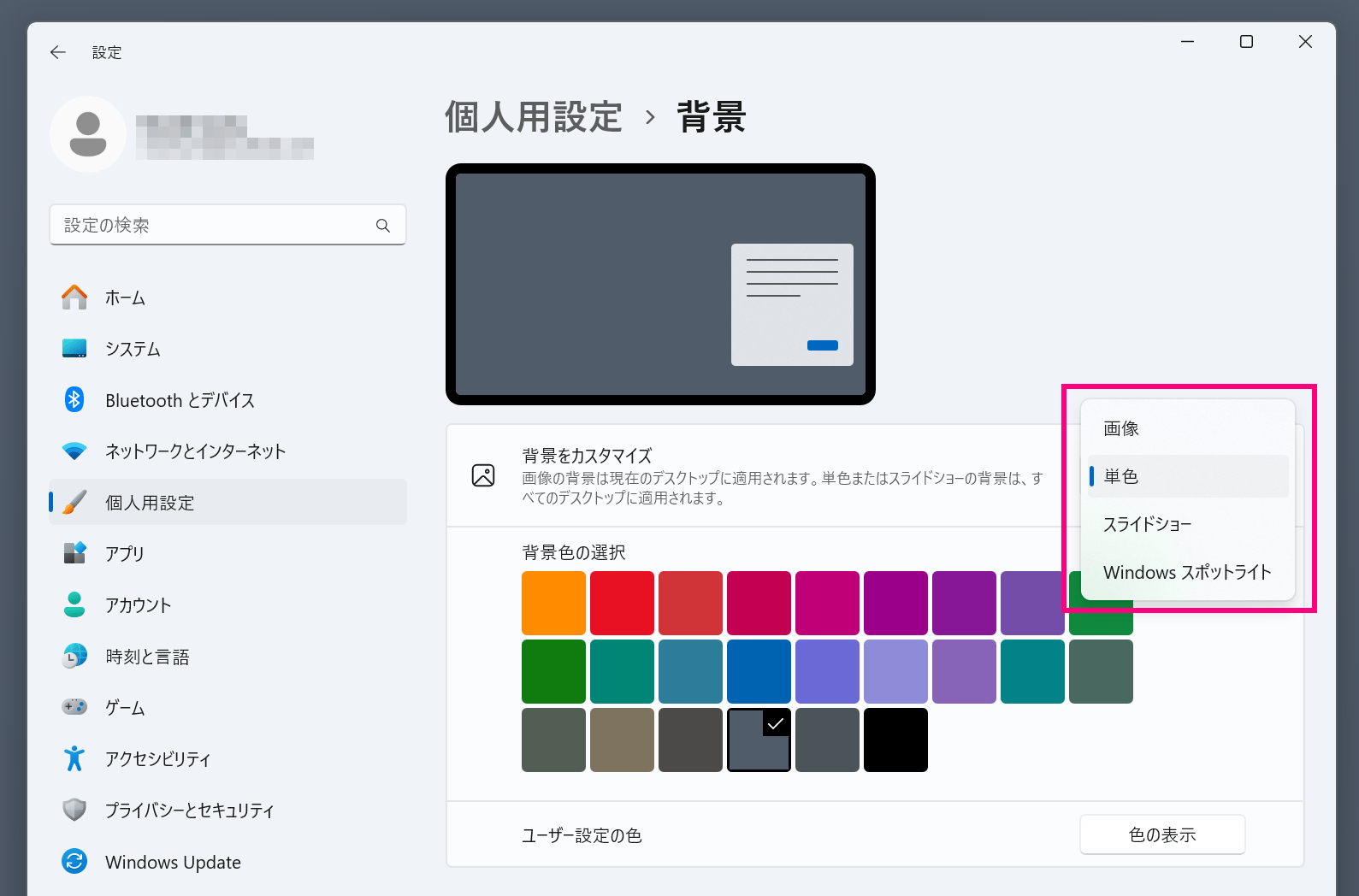Screen dimensions: 1359x896
Task: Pick Windows スポットライト option
Action: coord(1187,572)
